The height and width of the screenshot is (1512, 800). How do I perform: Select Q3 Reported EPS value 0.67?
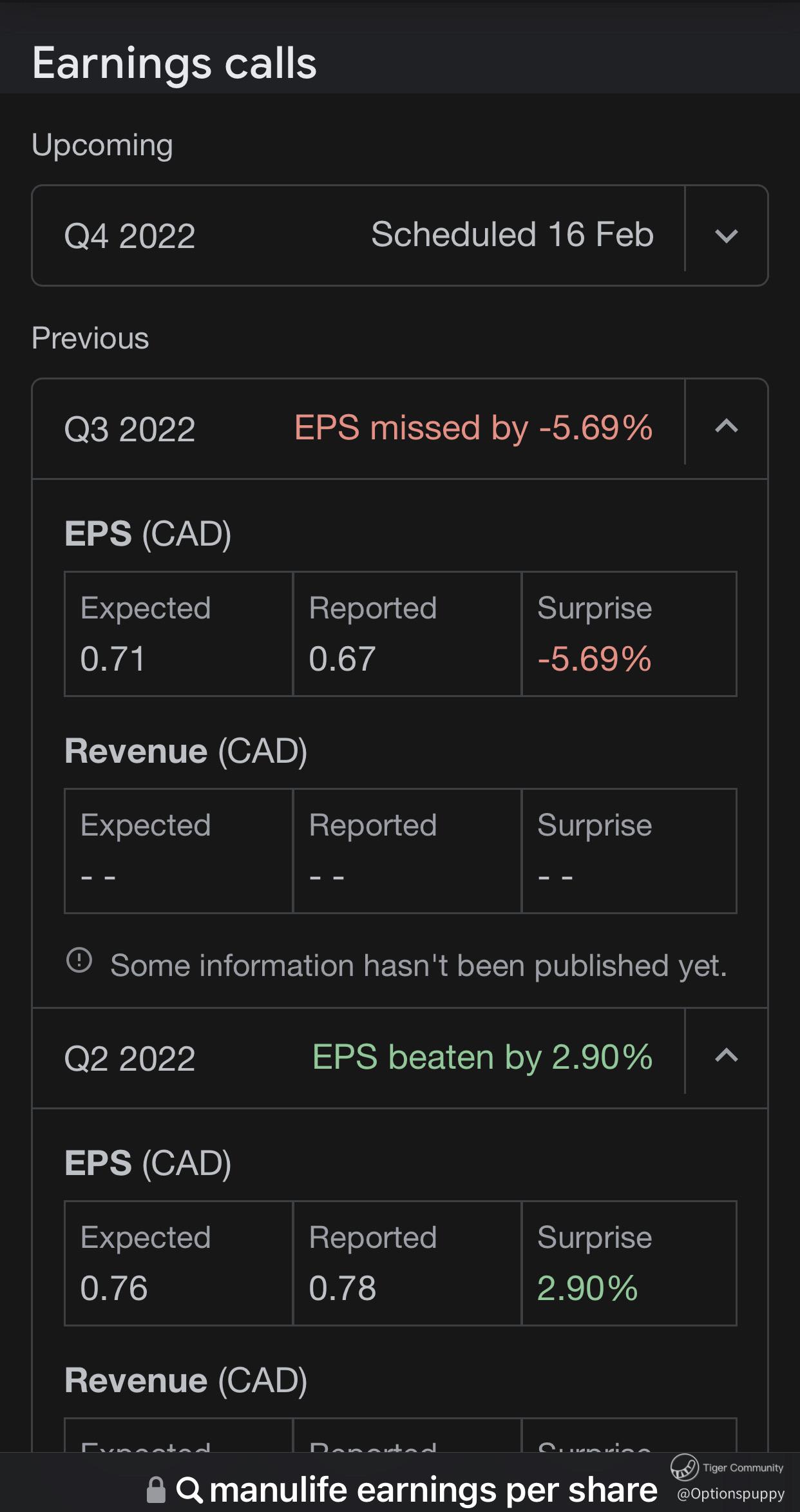coord(342,658)
